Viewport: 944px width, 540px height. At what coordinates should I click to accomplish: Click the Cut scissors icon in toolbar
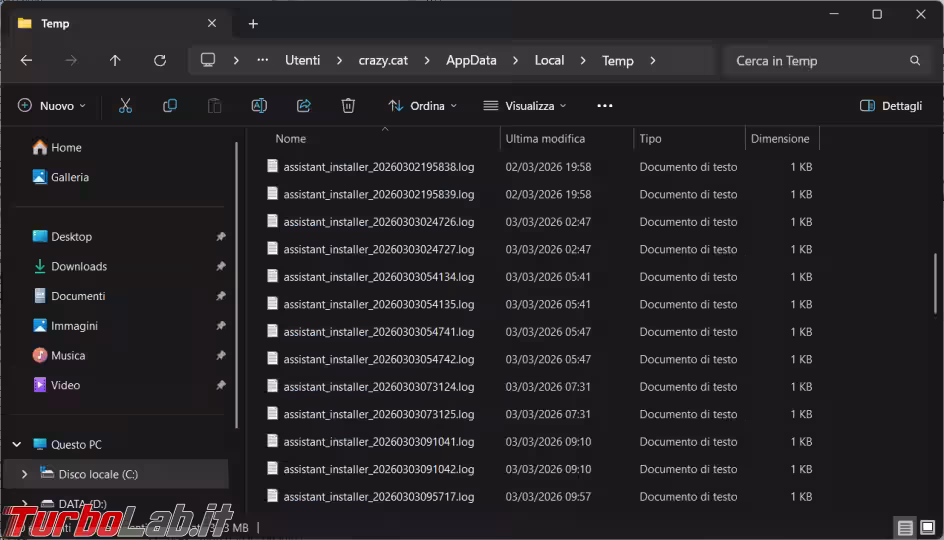pyautogui.click(x=125, y=106)
